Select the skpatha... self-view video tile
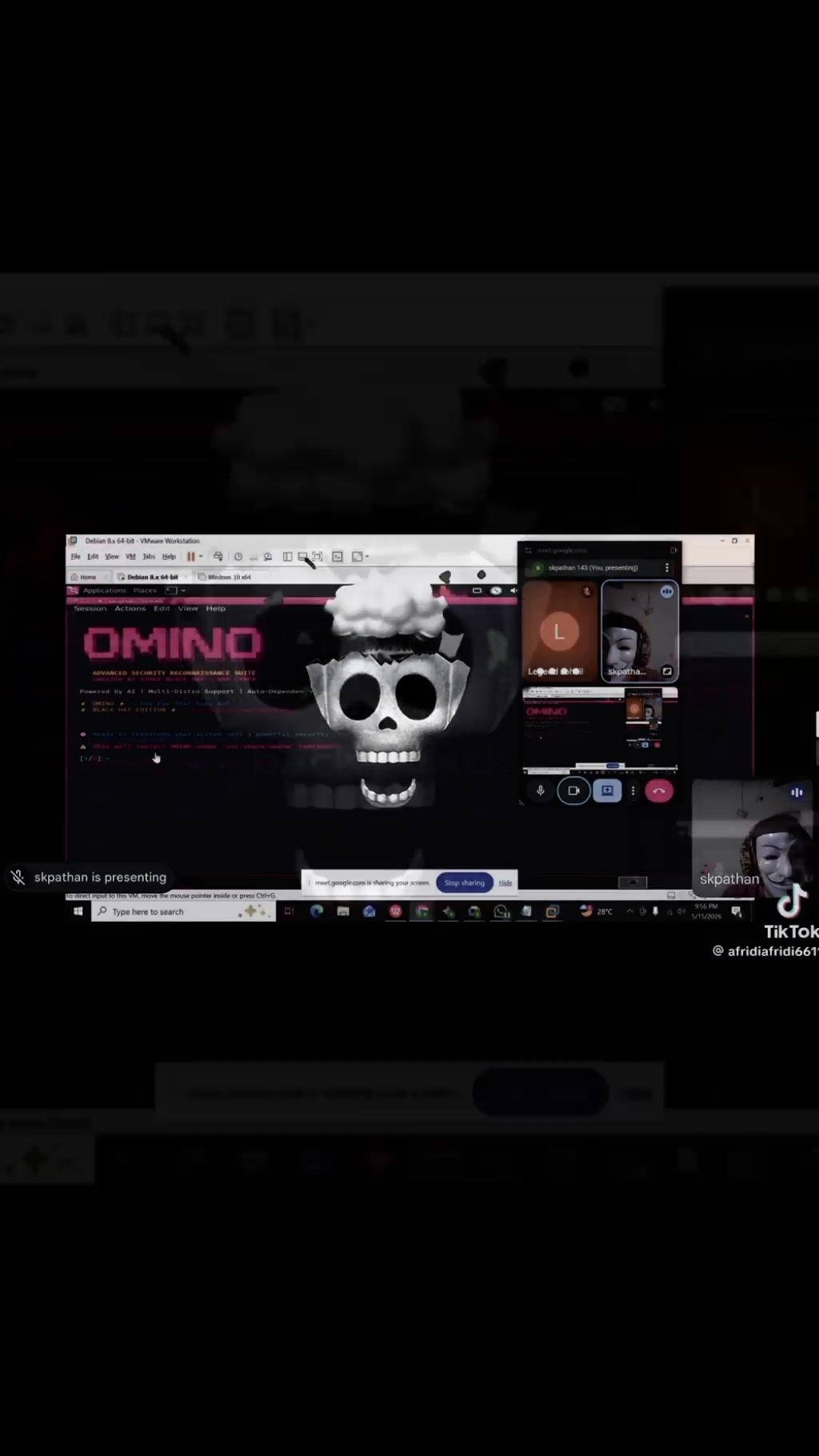Screen dimensions: 819x1456 [640, 631]
